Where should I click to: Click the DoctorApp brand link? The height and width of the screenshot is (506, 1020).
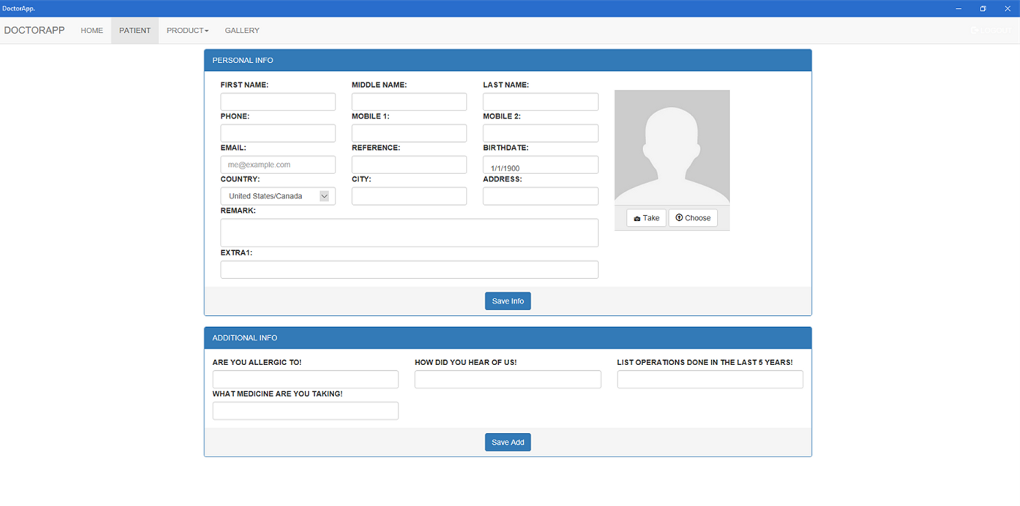[x=34, y=31]
